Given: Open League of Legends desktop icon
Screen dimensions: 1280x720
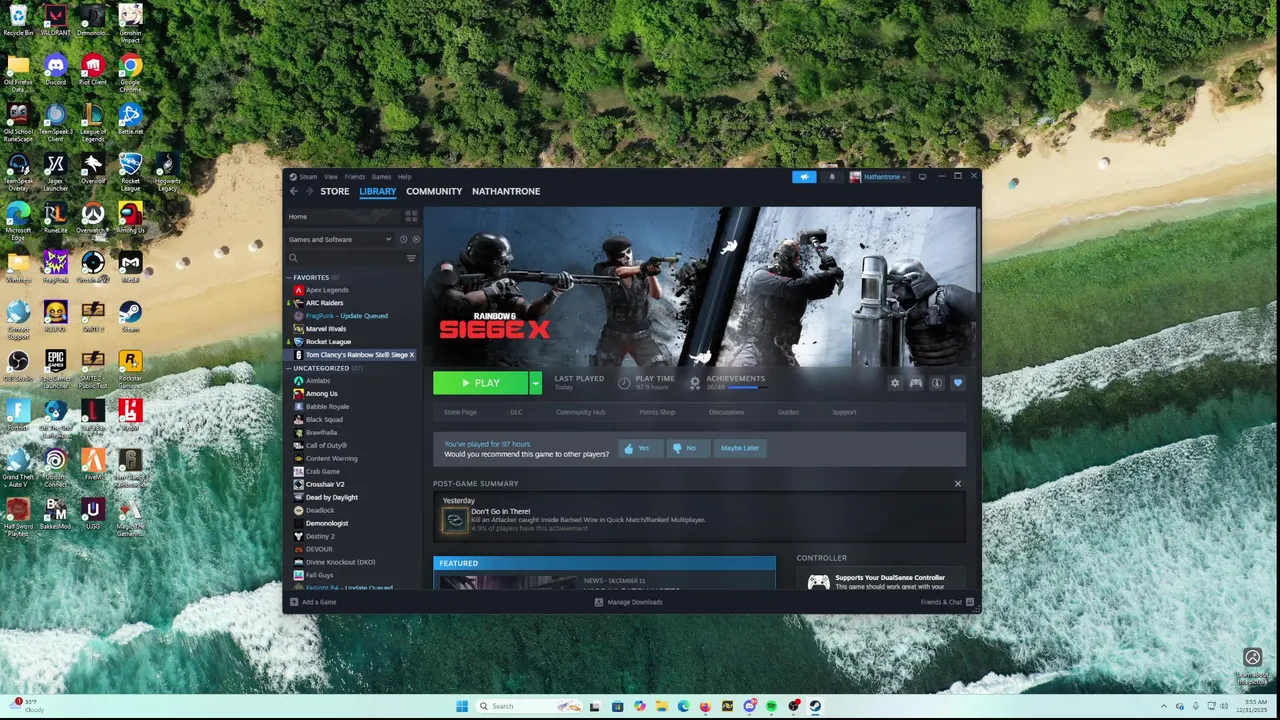Looking at the screenshot, I should (x=93, y=120).
